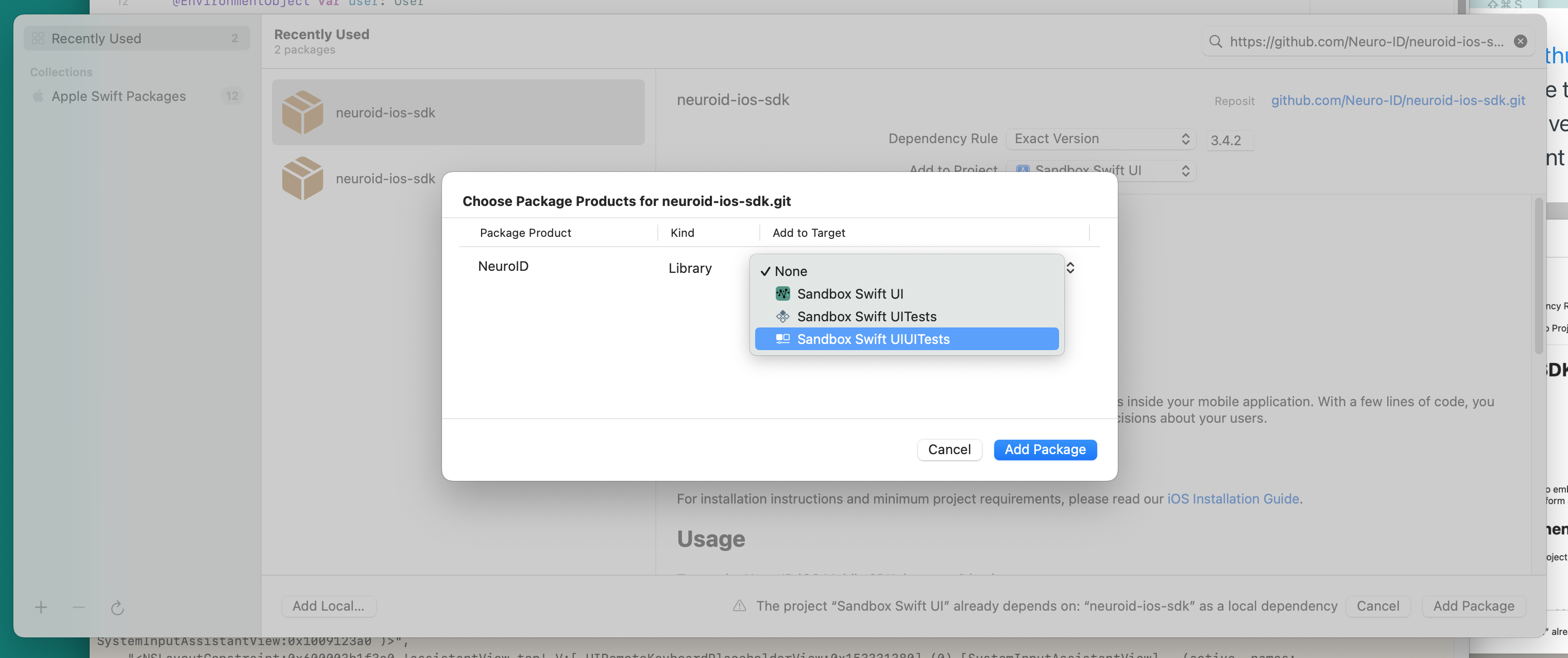The image size is (1568, 658).
Task: Select Apple Swift Packages collection
Action: (x=137, y=96)
